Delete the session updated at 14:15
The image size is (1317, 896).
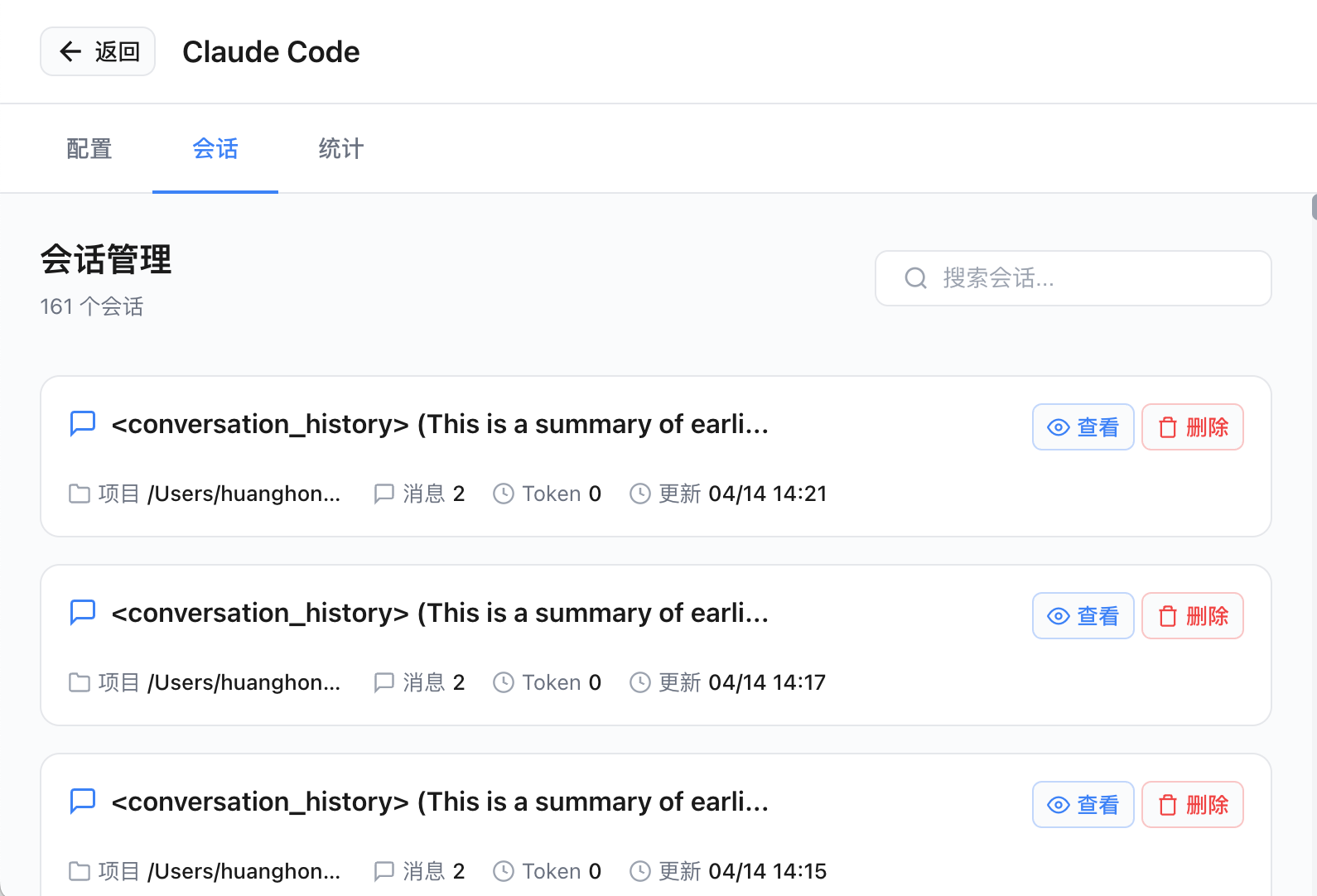pyautogui.click(x=1192, y=805)
